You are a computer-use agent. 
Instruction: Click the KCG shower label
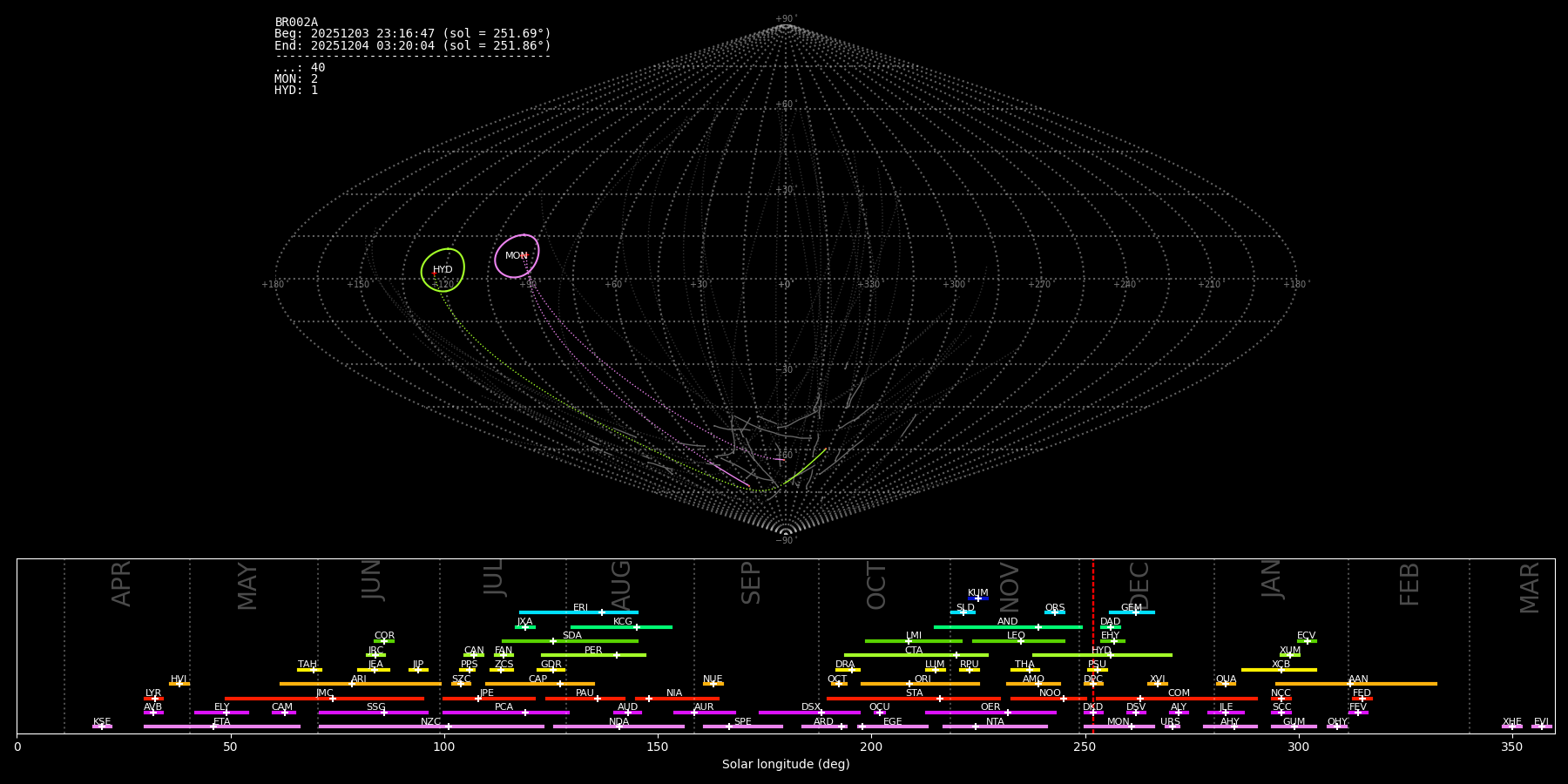pos(623,622)
